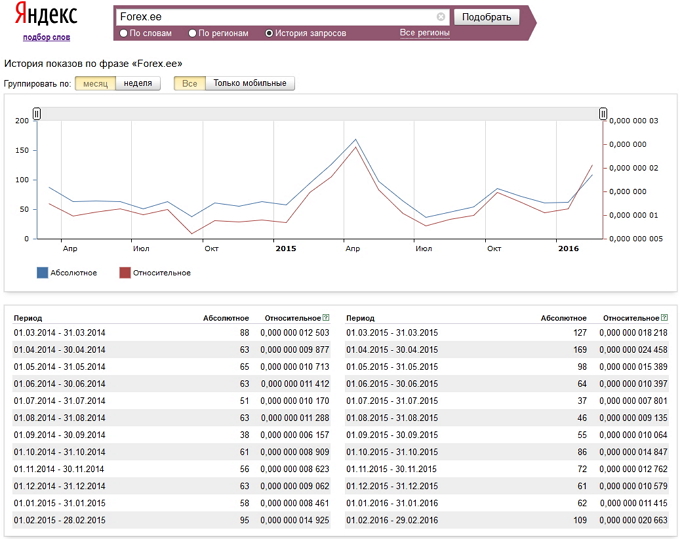Open help icon beside right Относительное header
Screen dimensions: 680x539
pyautogui.click(x=664, y=318)
